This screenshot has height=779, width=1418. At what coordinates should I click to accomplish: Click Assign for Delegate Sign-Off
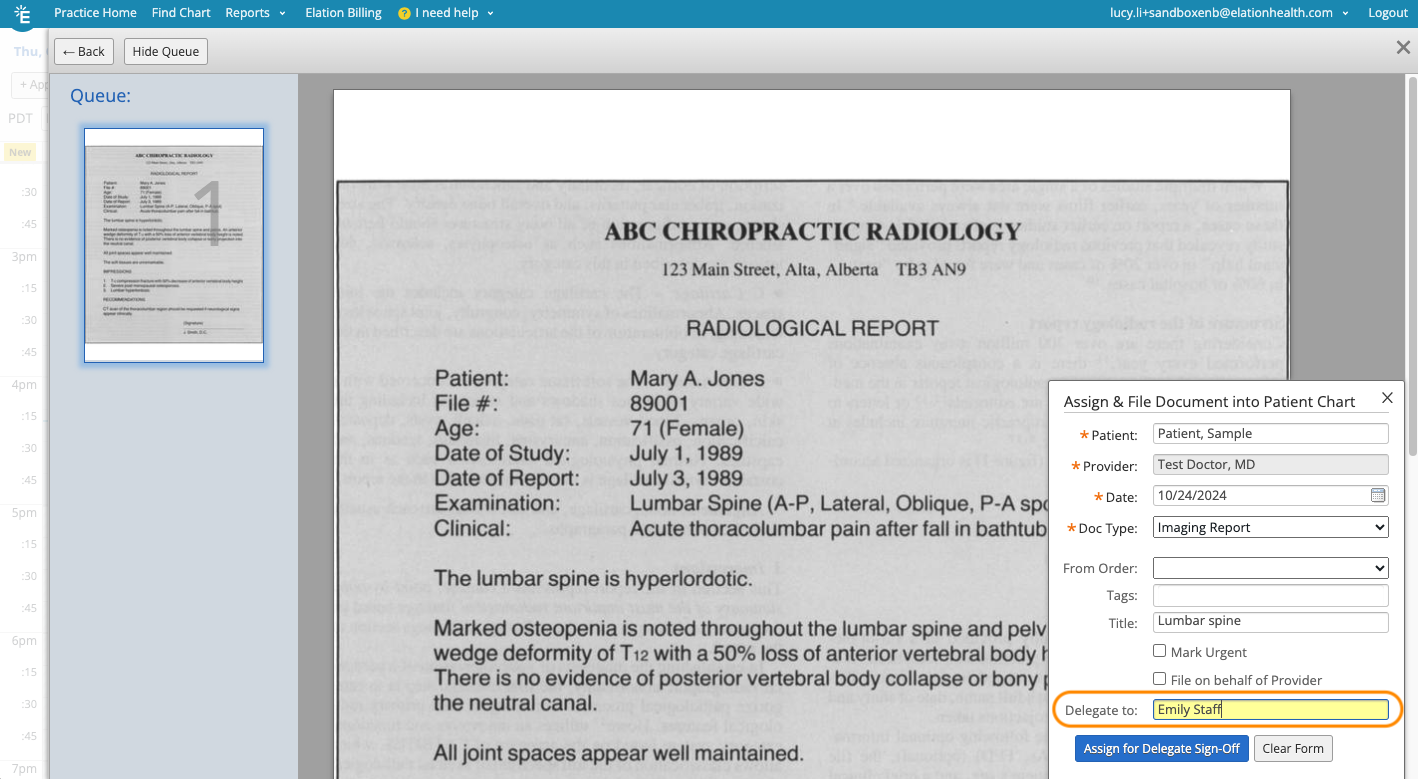[x=1161, y=748]
